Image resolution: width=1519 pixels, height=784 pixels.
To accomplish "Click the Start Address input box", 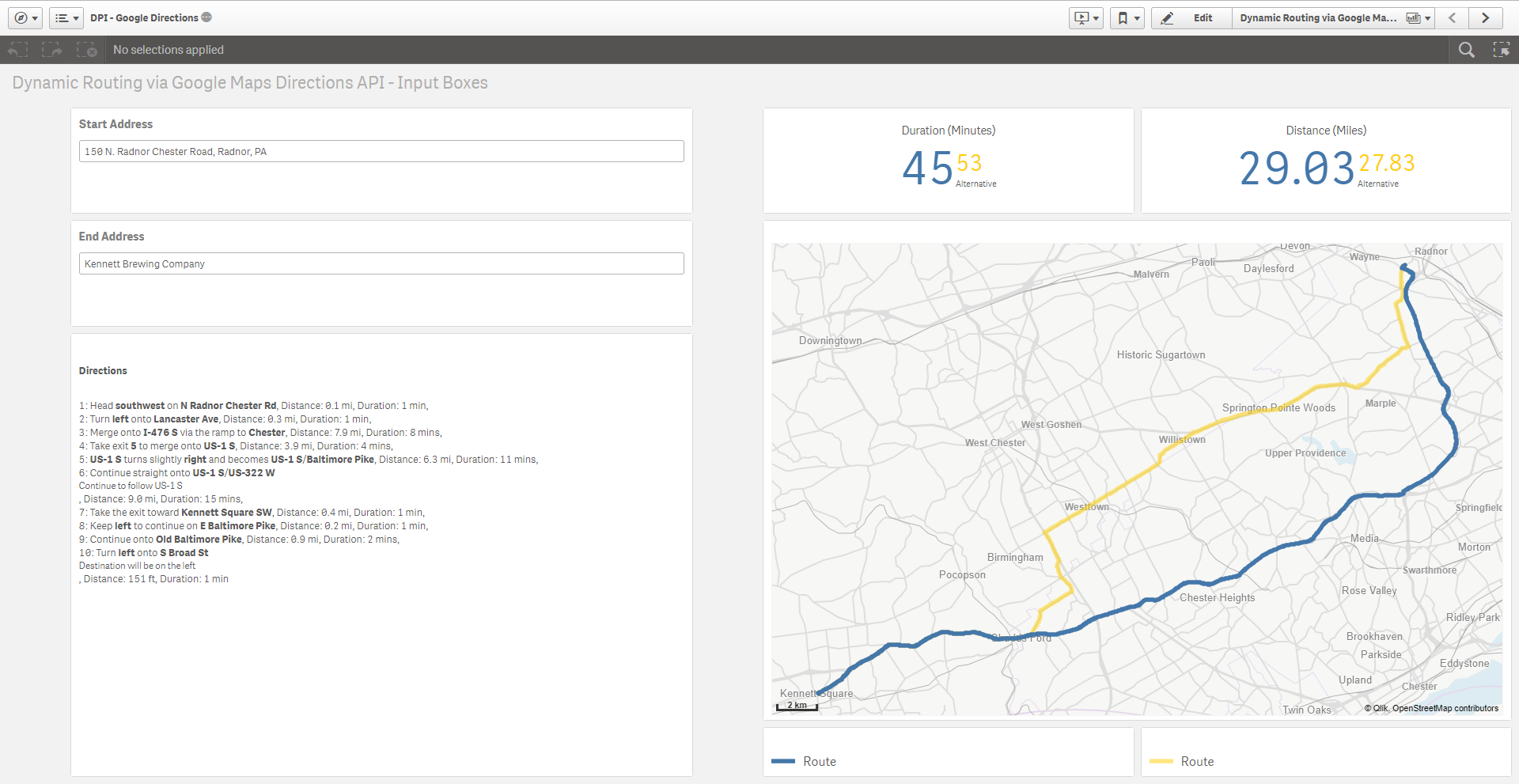I will [x=381, y=151].
